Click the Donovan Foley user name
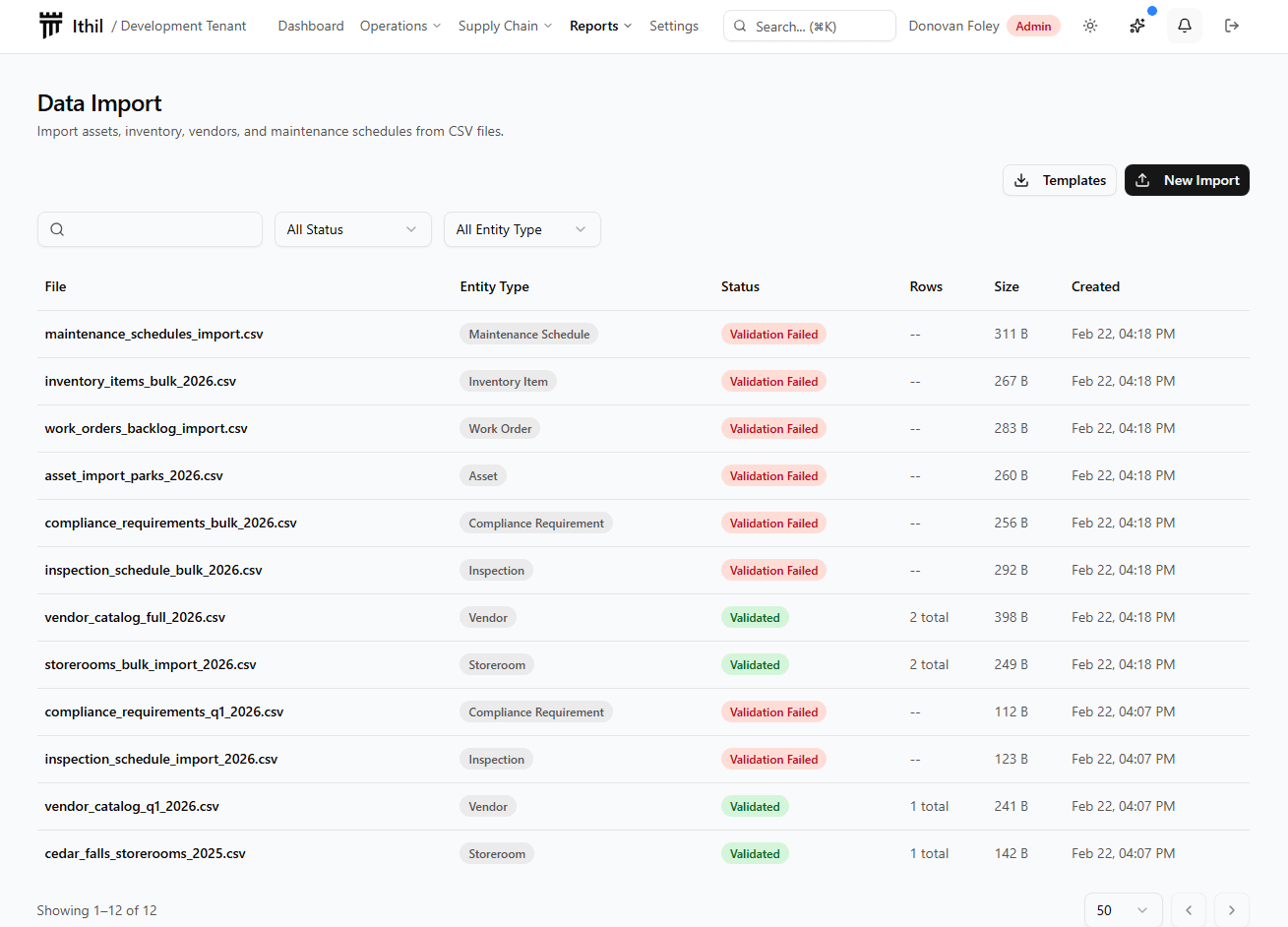The height and width of the screenshot is (927, 1288). click(953, 26)
